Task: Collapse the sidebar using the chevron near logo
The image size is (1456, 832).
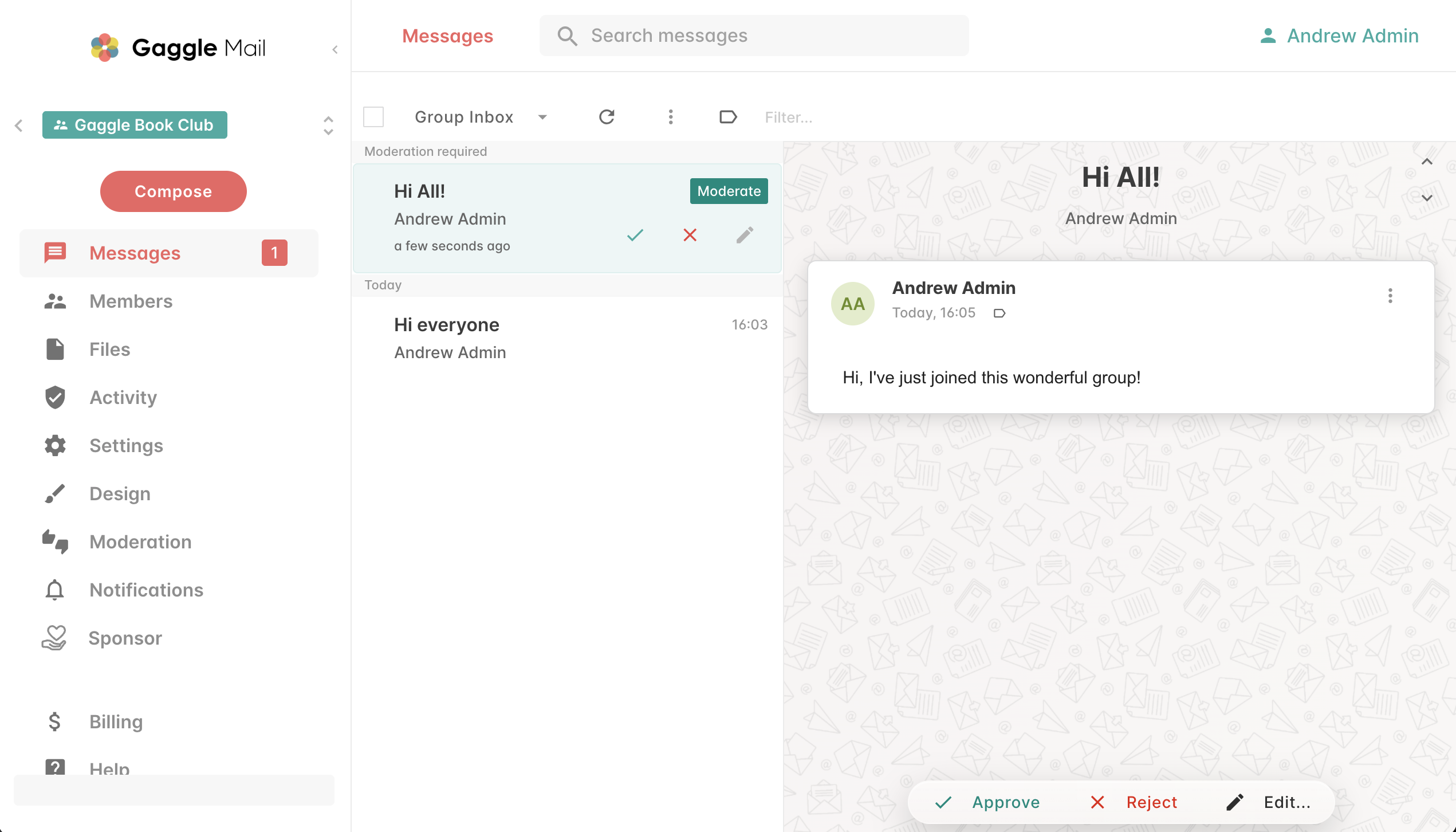Action: 335,50
